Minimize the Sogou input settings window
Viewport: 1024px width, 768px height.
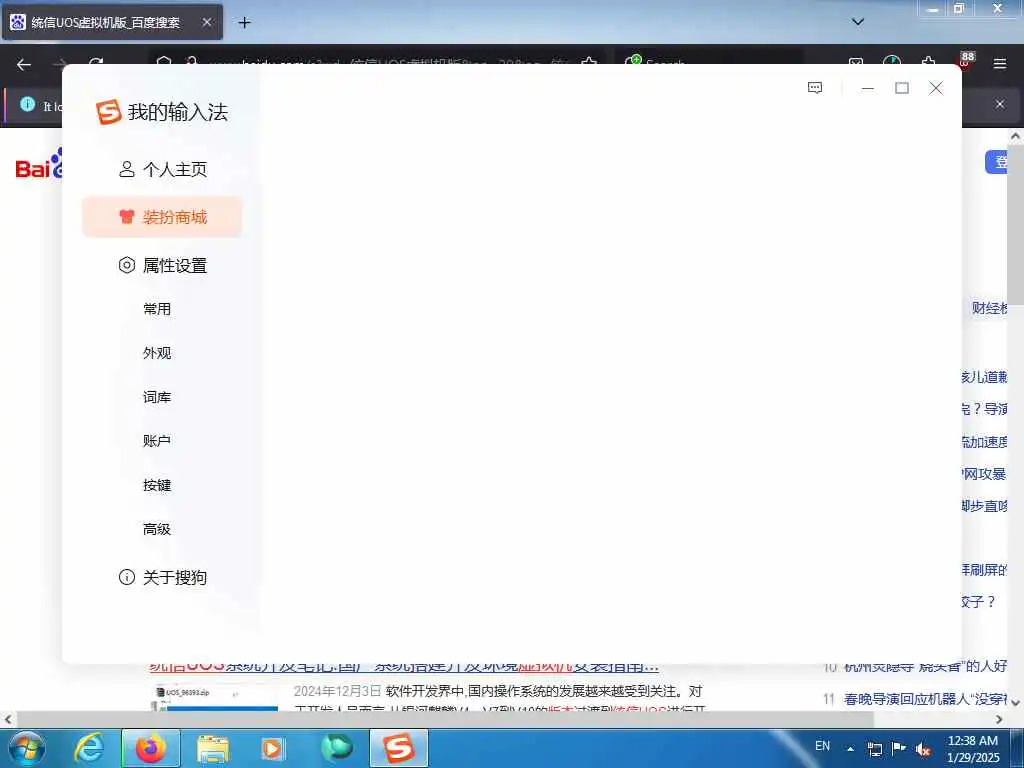point(867,88)
